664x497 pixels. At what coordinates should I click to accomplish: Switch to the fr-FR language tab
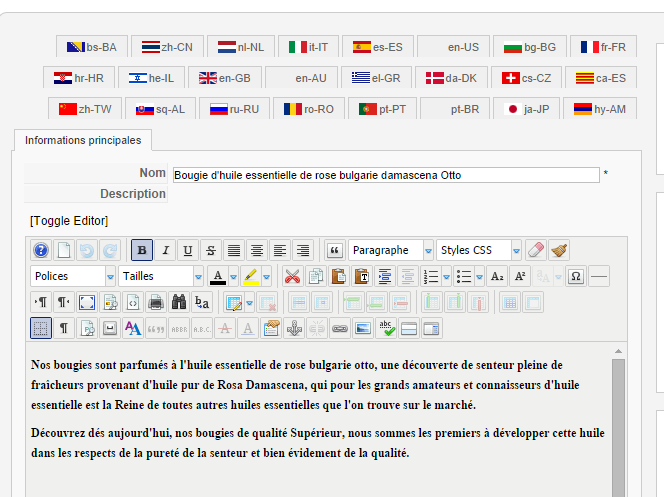(x=603, y=47)
